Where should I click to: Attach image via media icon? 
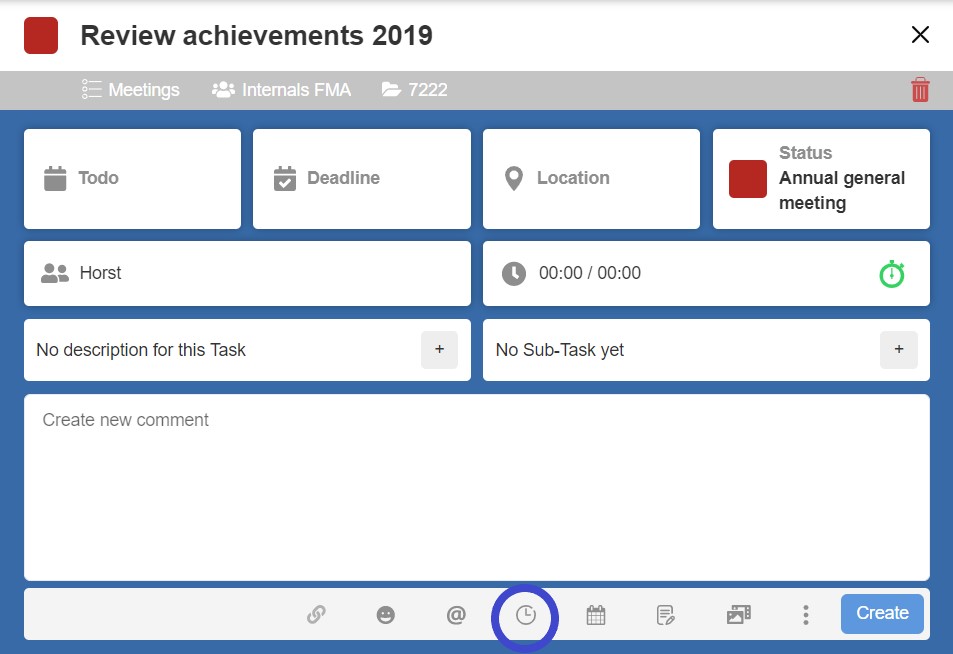pyautogui.click(x=738, y=614)
